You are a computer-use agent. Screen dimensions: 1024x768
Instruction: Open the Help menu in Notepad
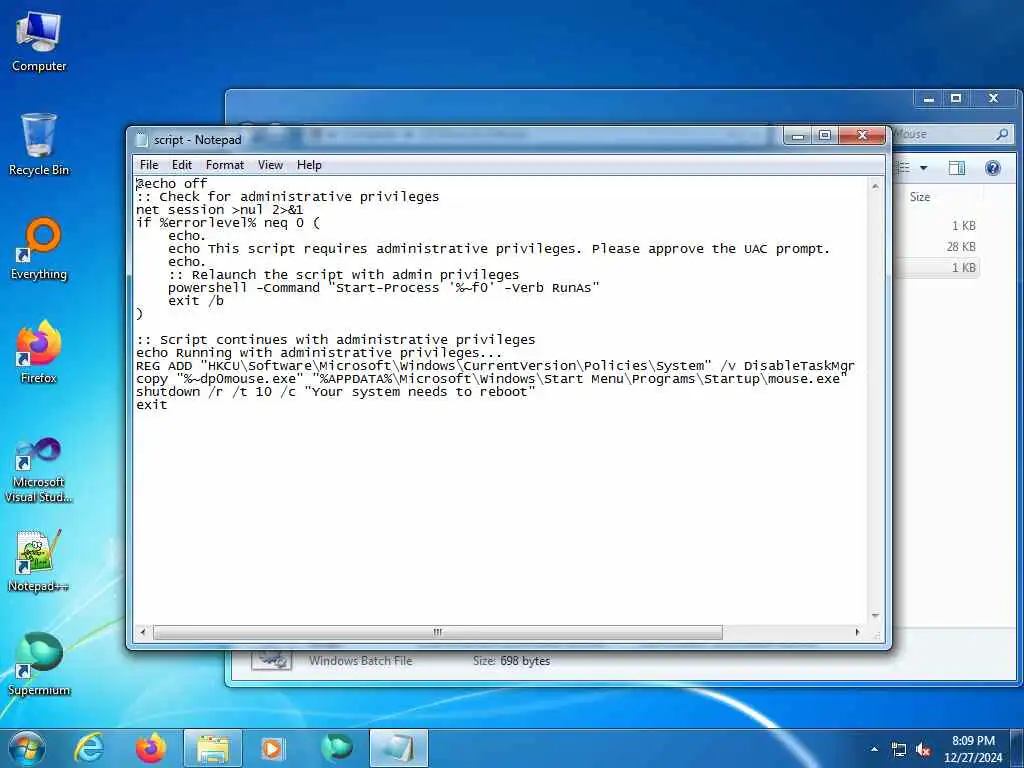pos(309,165)
